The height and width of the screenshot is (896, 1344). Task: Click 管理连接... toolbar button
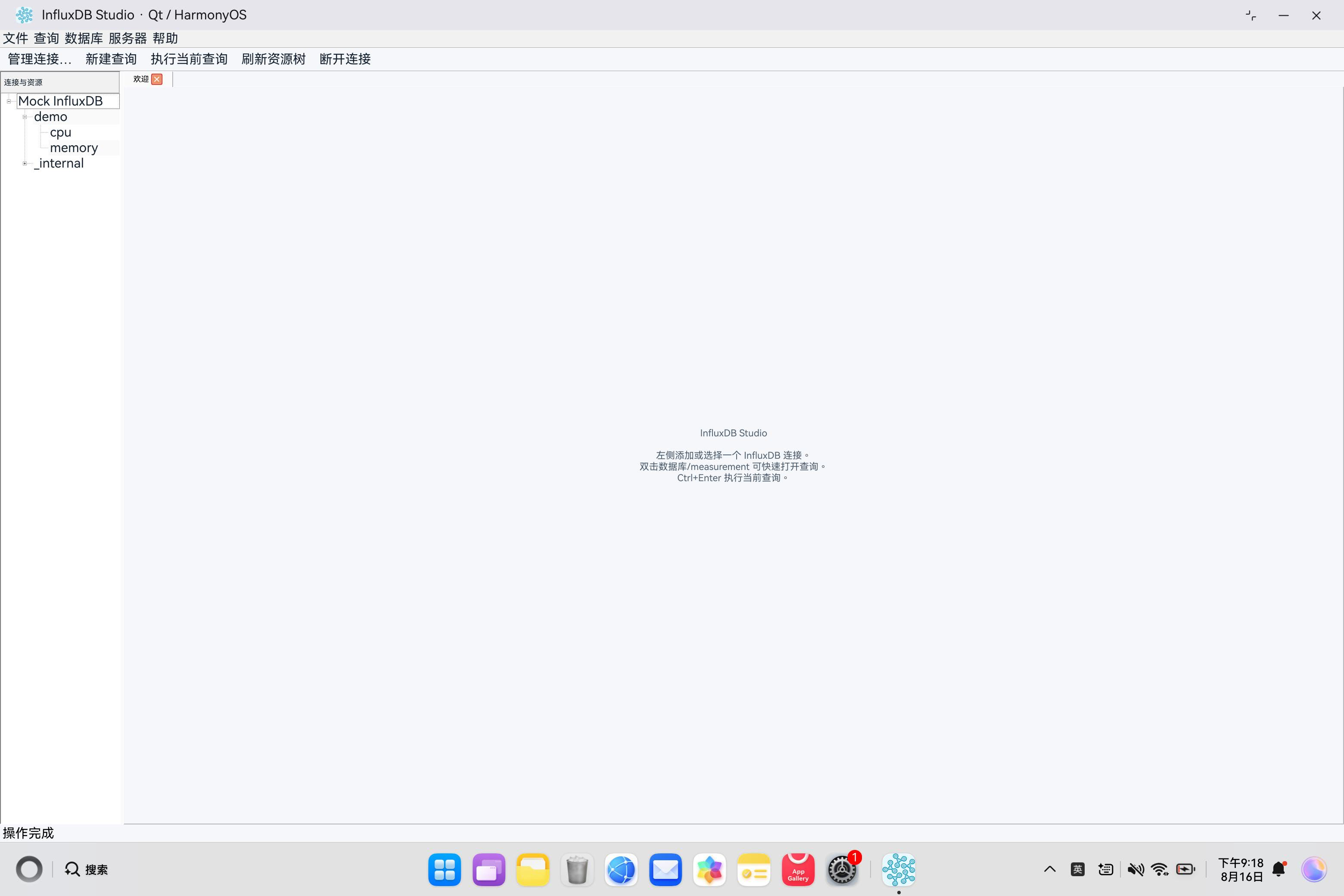pyautogui.click(x=40, y=59)
